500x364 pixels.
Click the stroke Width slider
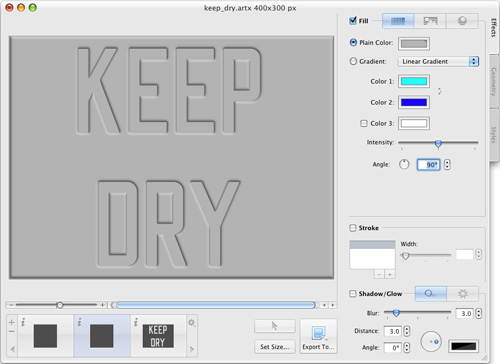(426, 255)
